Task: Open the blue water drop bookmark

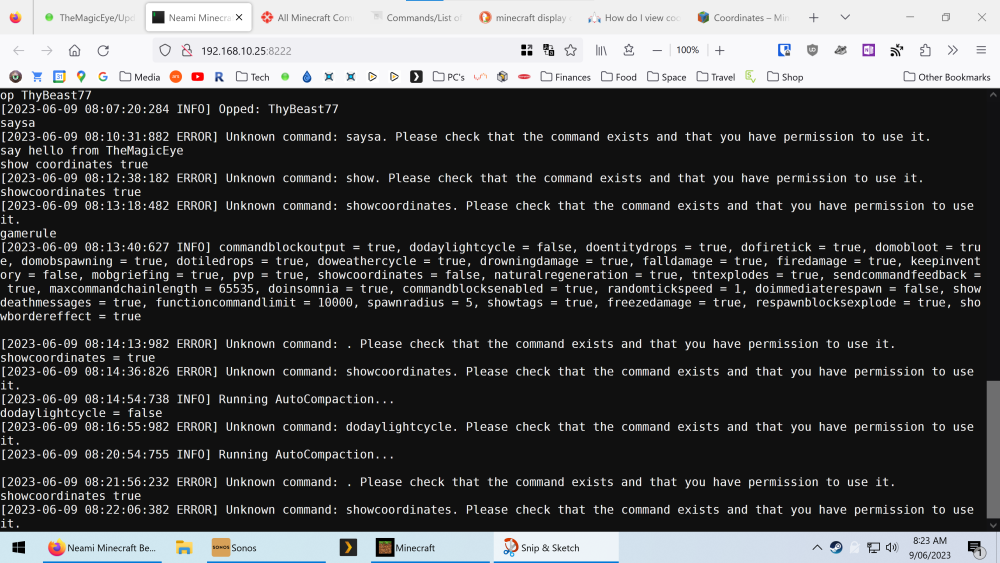Action: coord(307,77)
